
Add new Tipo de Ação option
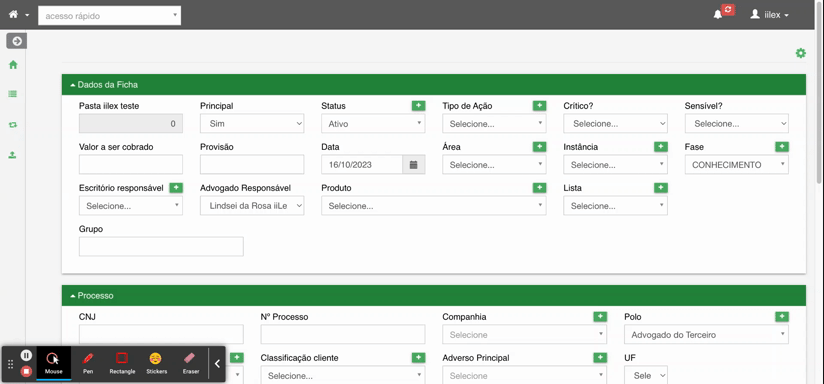click(540, 106)
